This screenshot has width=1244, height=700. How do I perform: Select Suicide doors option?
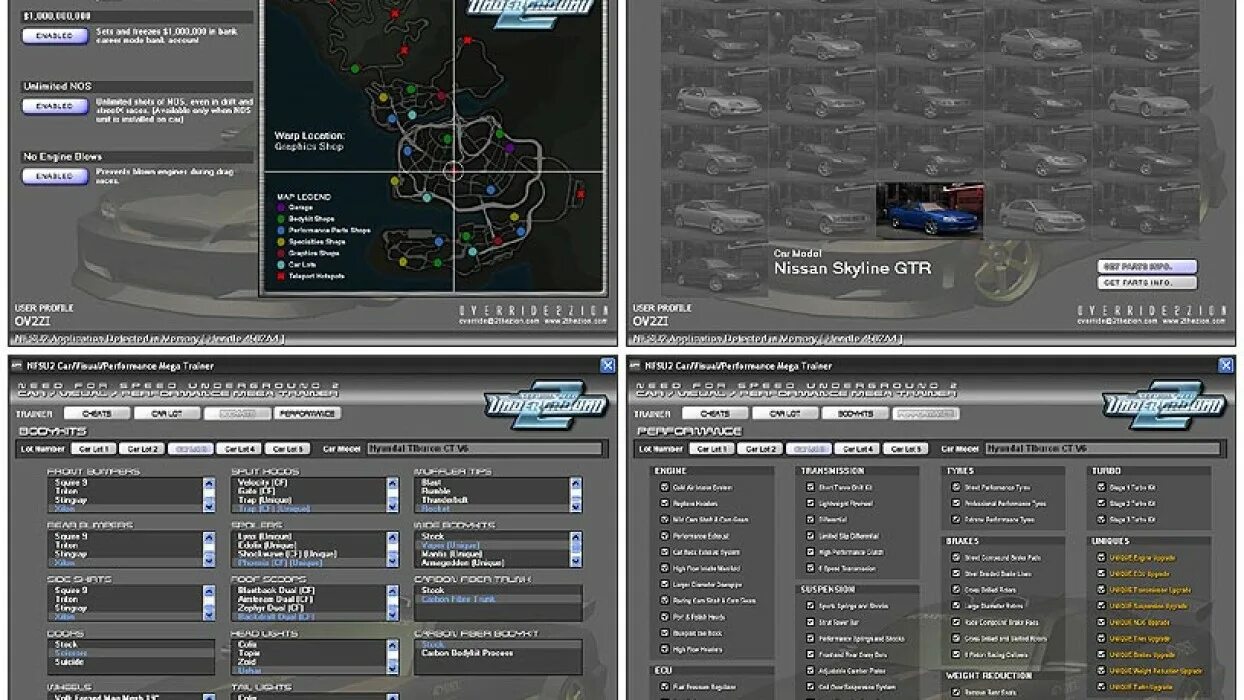(x=70, y=662)
